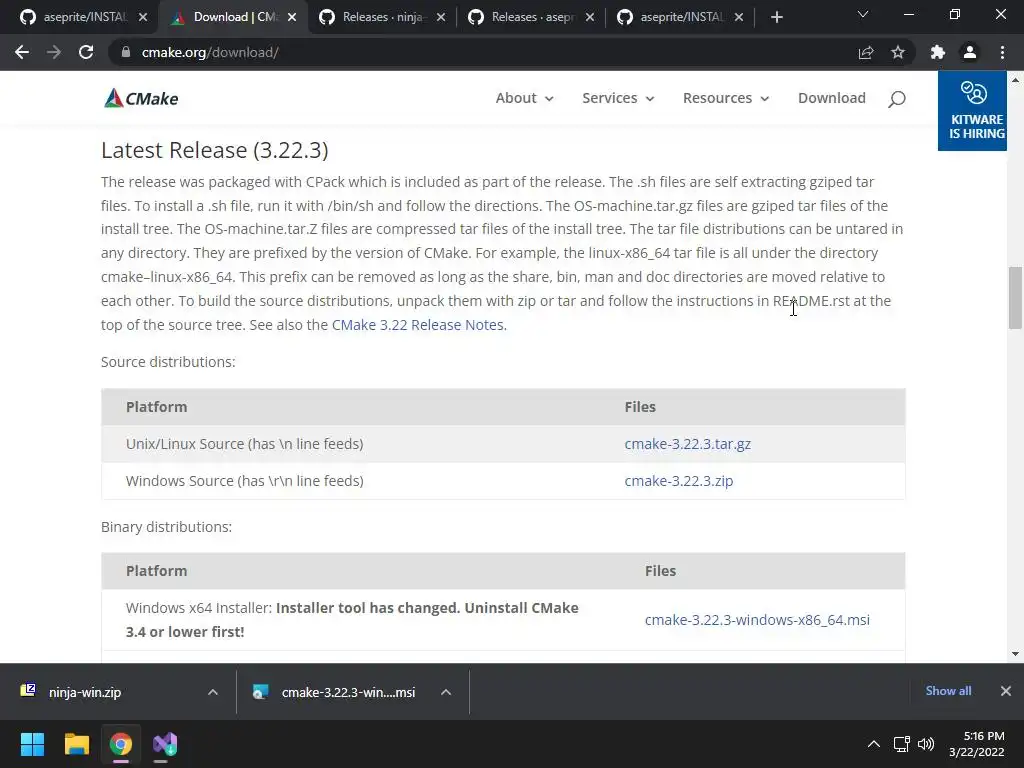Close the Releases aseprite tab
The width and height of the screenshot is (1024, 768).
pyautogui.click(x=590, y=17)
